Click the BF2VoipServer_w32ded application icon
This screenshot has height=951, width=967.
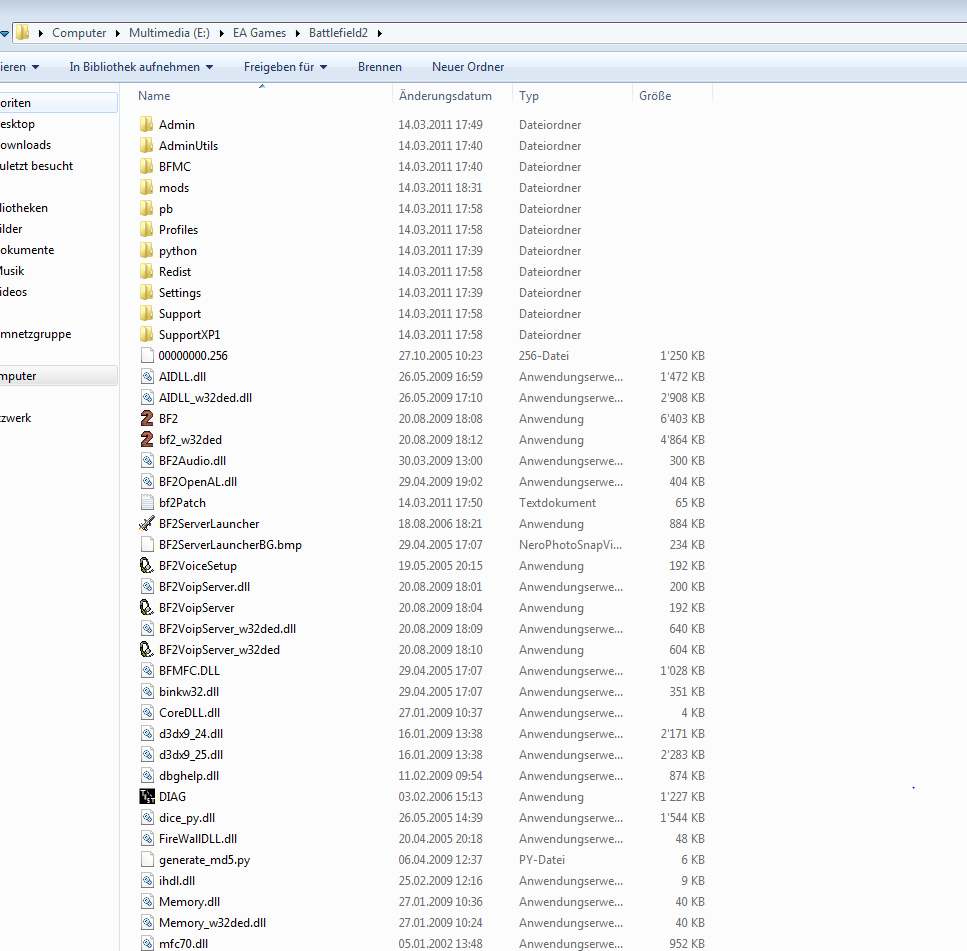(147, 649)
